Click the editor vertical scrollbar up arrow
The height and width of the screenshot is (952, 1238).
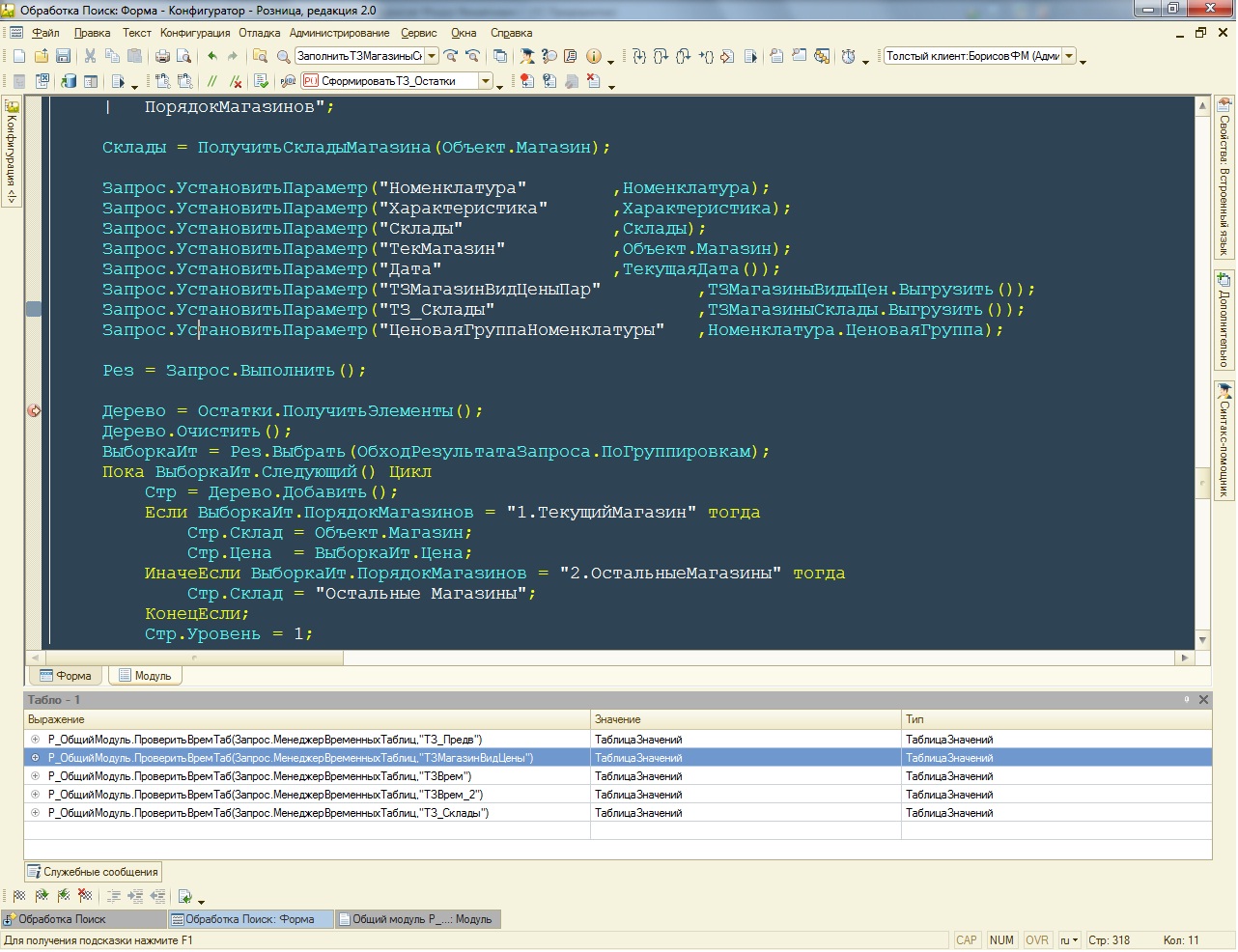(x=1202, y=104)
